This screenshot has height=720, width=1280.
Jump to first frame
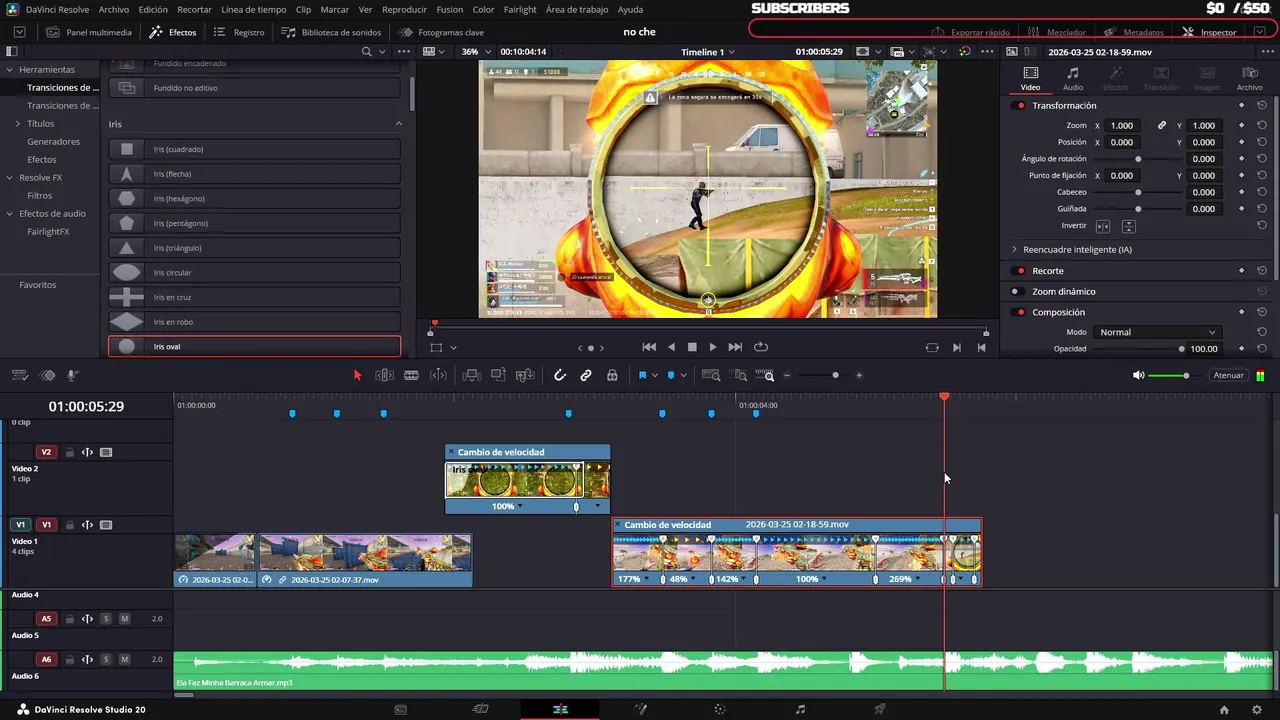pyautogui.click(x=649, y=347)
